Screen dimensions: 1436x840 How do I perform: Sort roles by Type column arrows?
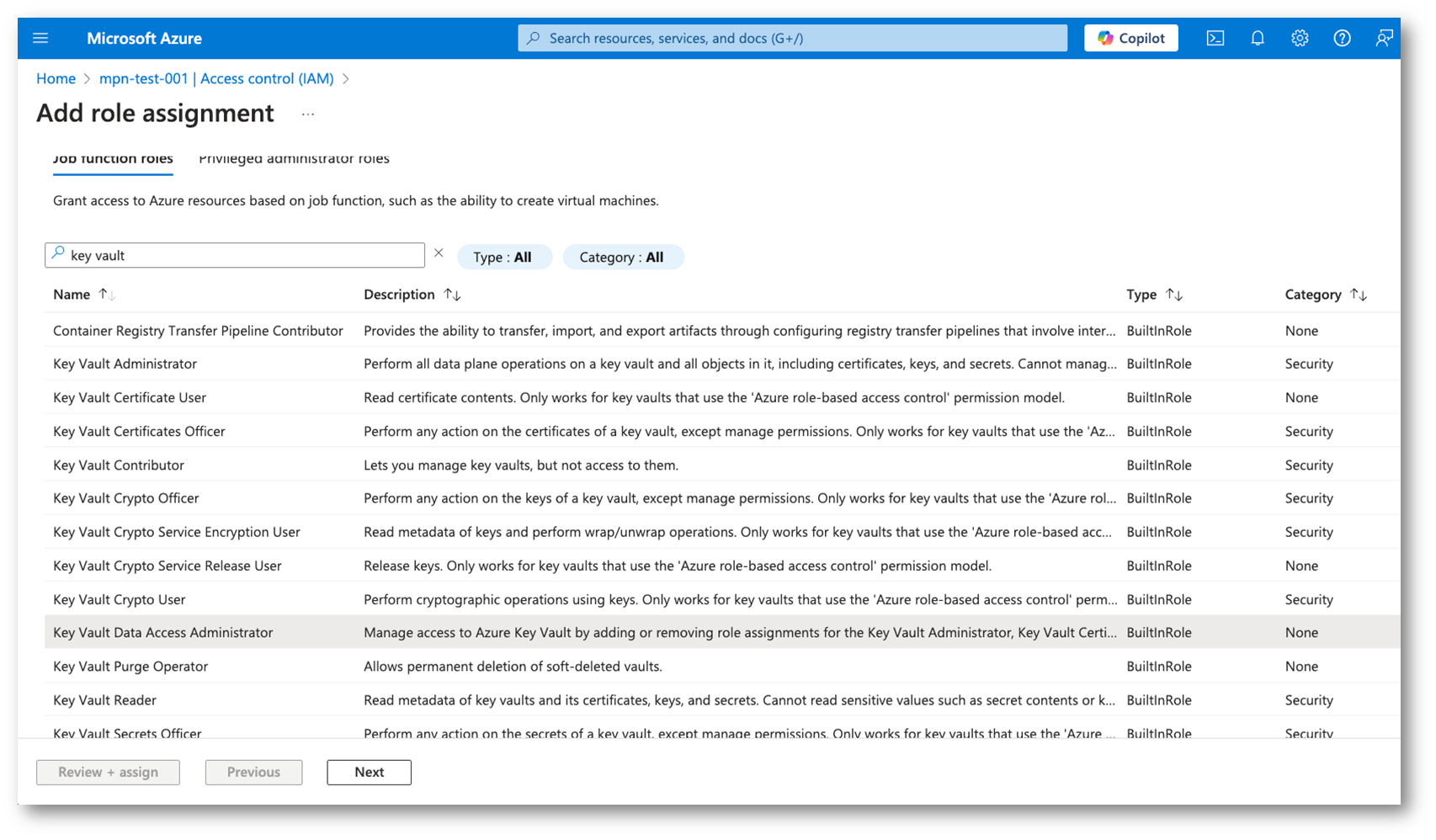click(x=1174, y=295)
